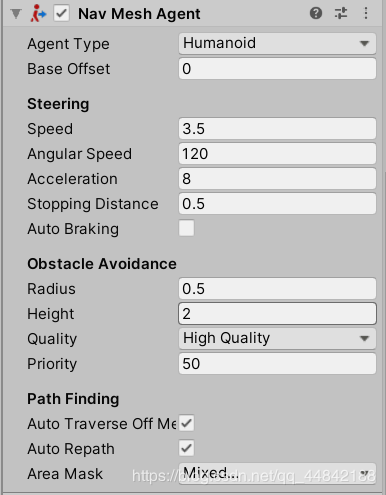Click the Radius field under Obstacle Avoidance
The width and height of the screenshot is (386, 495).
pos(277,289)
